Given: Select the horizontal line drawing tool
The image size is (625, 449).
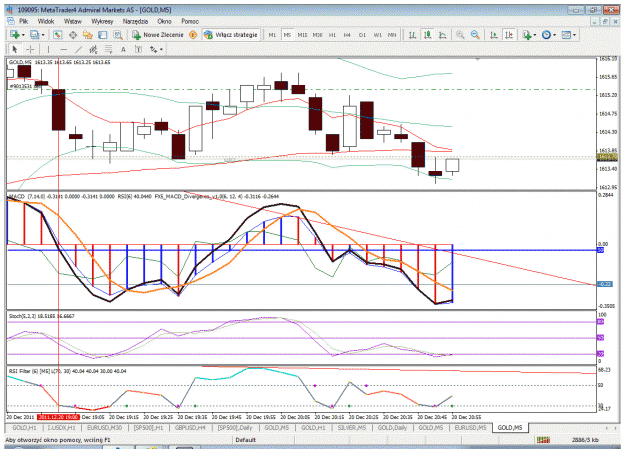Looking at the screenshot, I should pyautogui.click(x=63, y=49).
